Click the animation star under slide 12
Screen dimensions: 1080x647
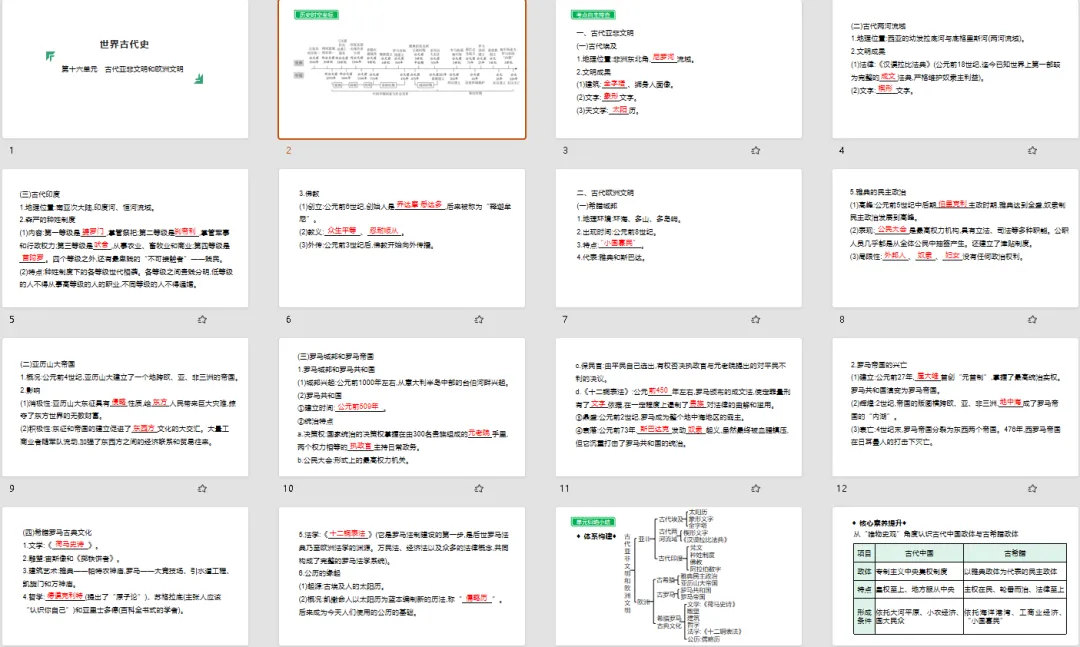pos(1032,488)
